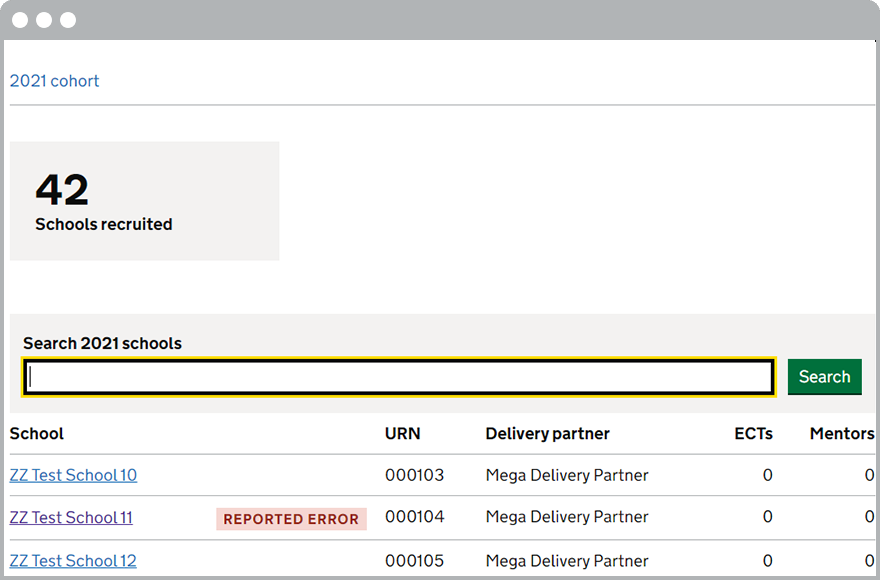
Task: Select URN 000103 in the table
Action: click(414, 475)
